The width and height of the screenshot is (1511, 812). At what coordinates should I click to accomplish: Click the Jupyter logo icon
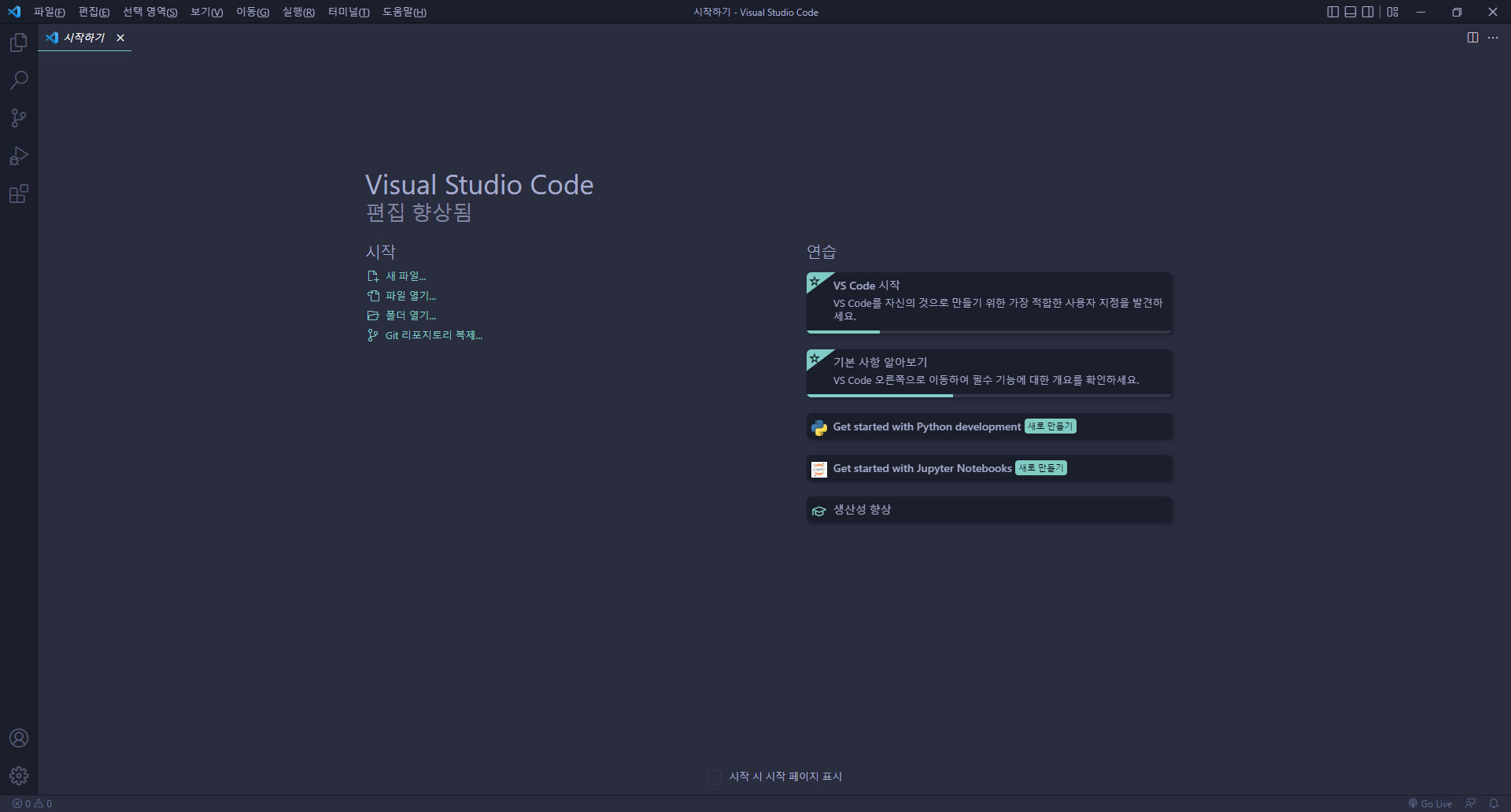coord(819,469)
